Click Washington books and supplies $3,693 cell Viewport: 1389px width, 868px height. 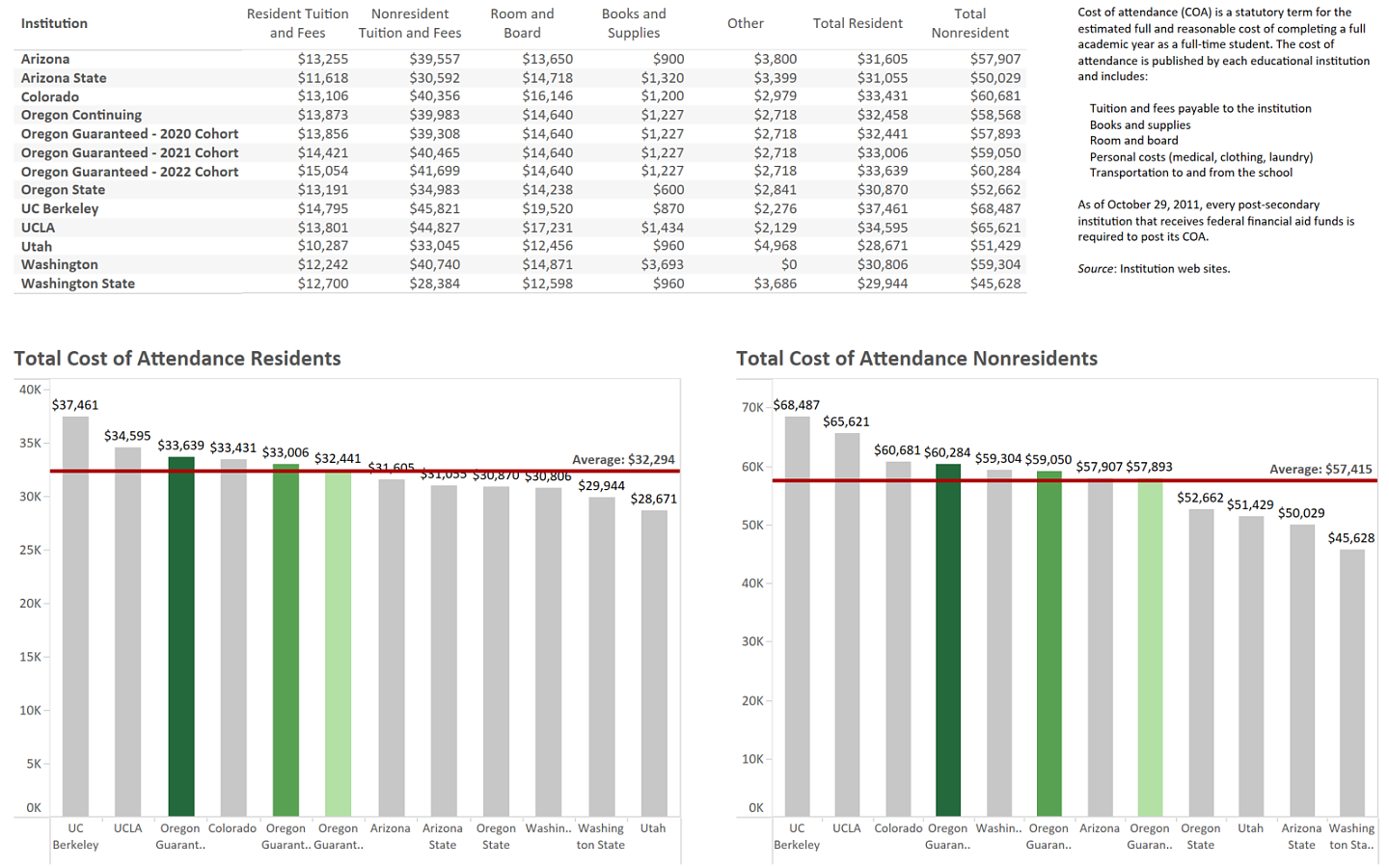(x=663, y=264)
